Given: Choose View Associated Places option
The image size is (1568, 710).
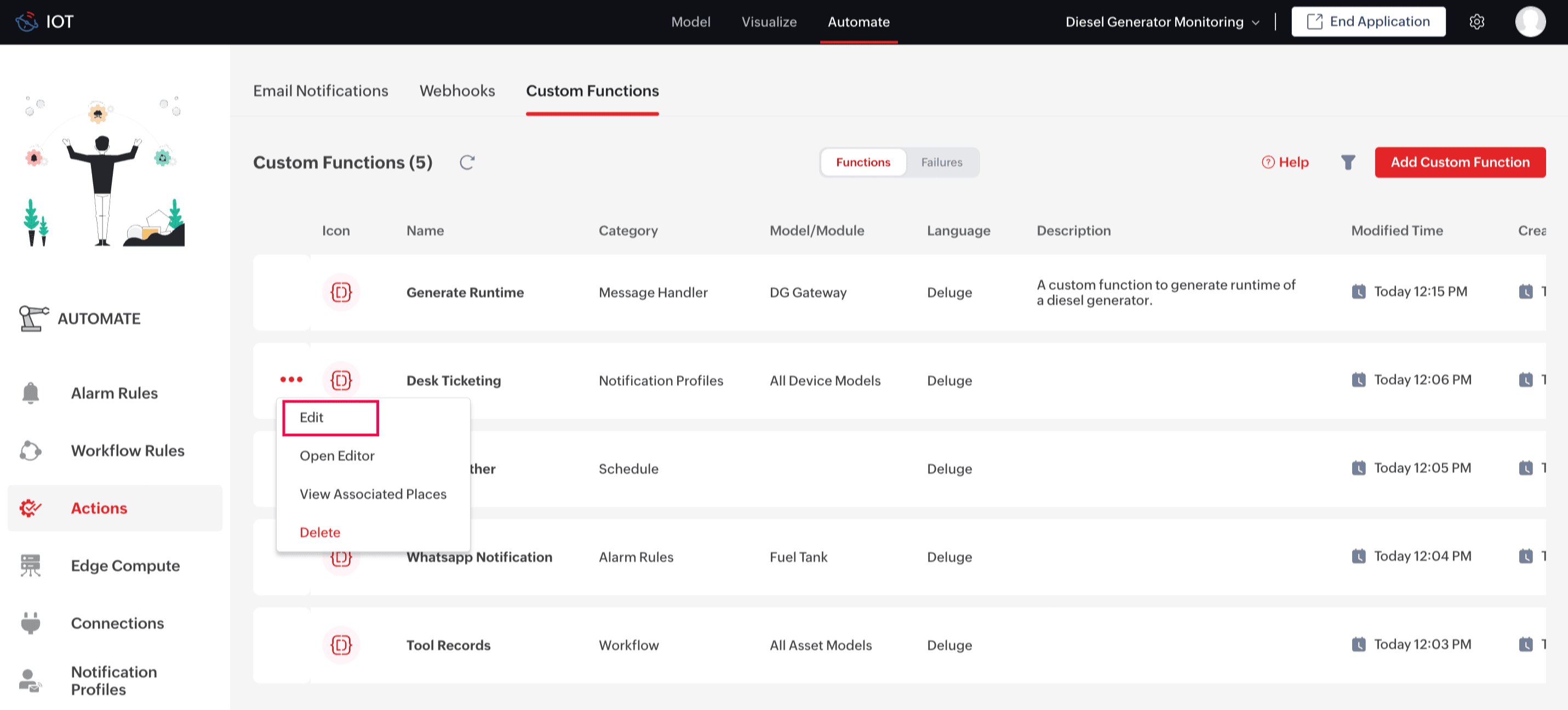Looking at the screenshot, I should pos(373,494).
